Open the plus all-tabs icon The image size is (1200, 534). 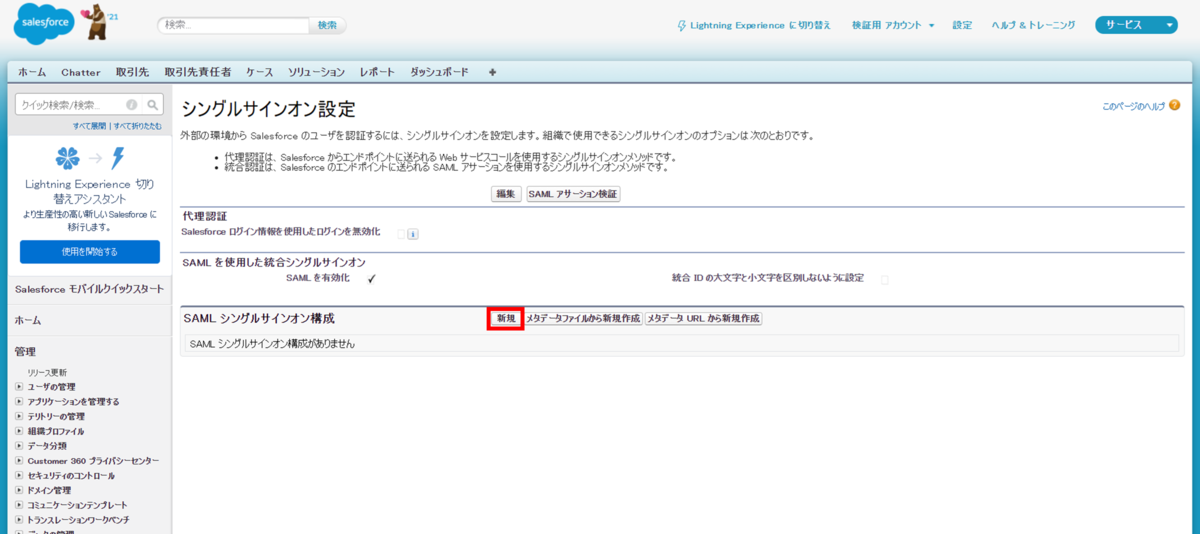(x=492, y=72)
